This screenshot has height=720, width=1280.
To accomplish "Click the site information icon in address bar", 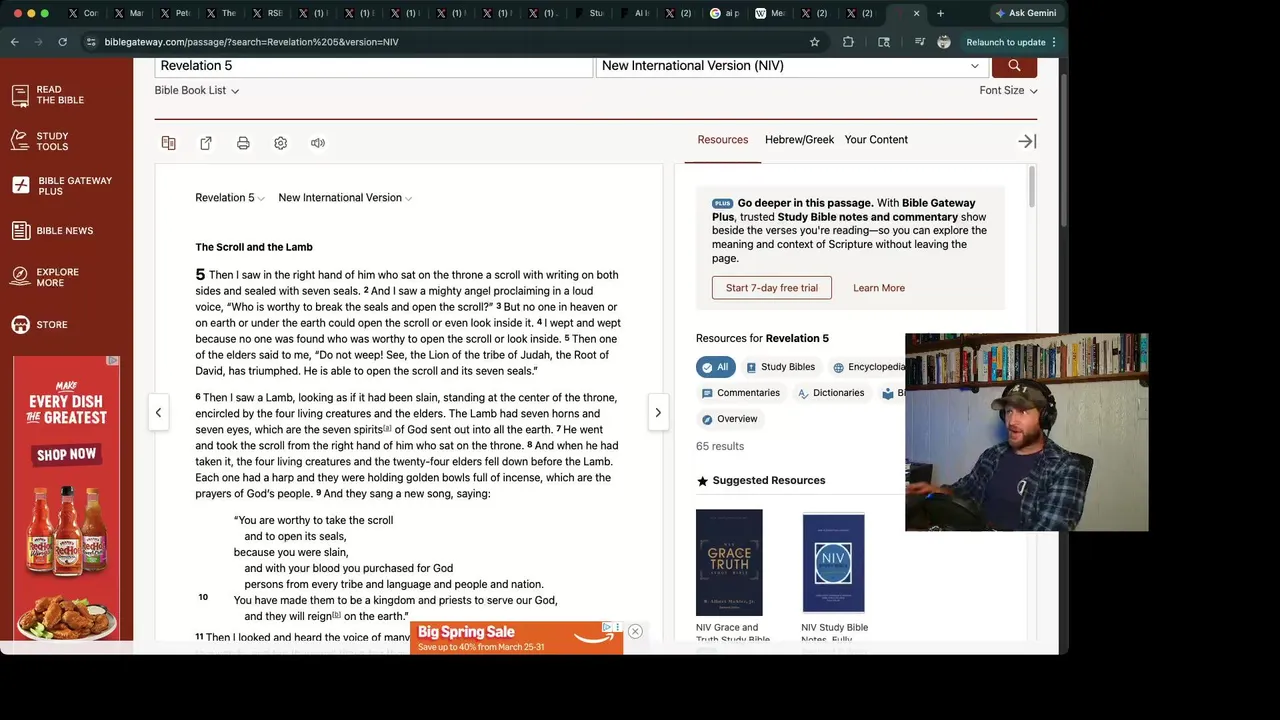I will pyautogui.click(x=91, y=42).
